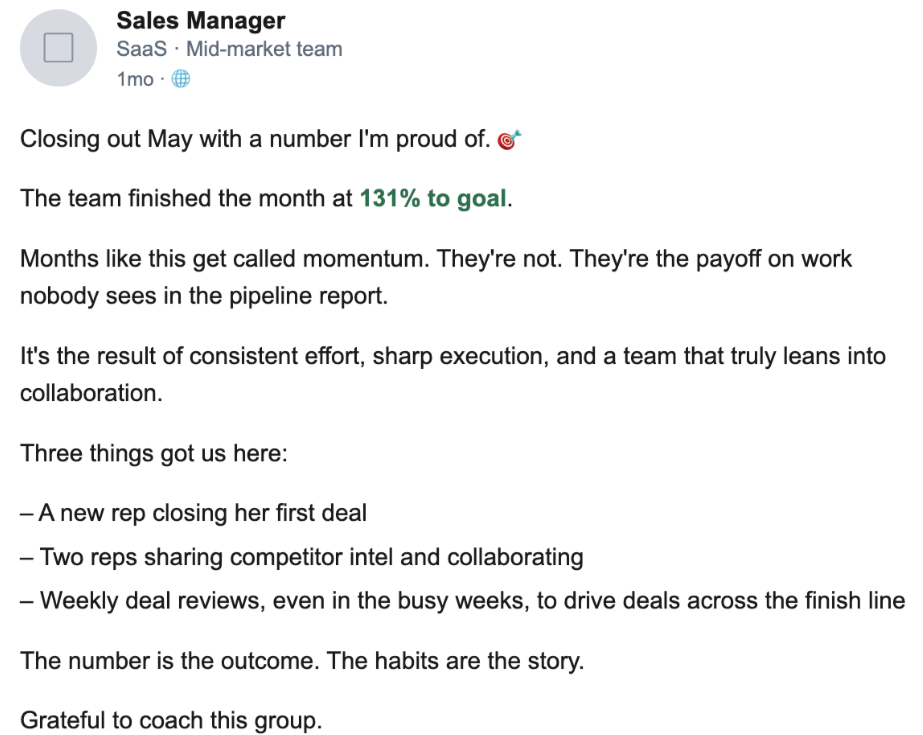This screenshot has width=923, height=735.
Task: Click the profile avatar placeholder image
Action: pyautogui.click(x=58, y=48)
